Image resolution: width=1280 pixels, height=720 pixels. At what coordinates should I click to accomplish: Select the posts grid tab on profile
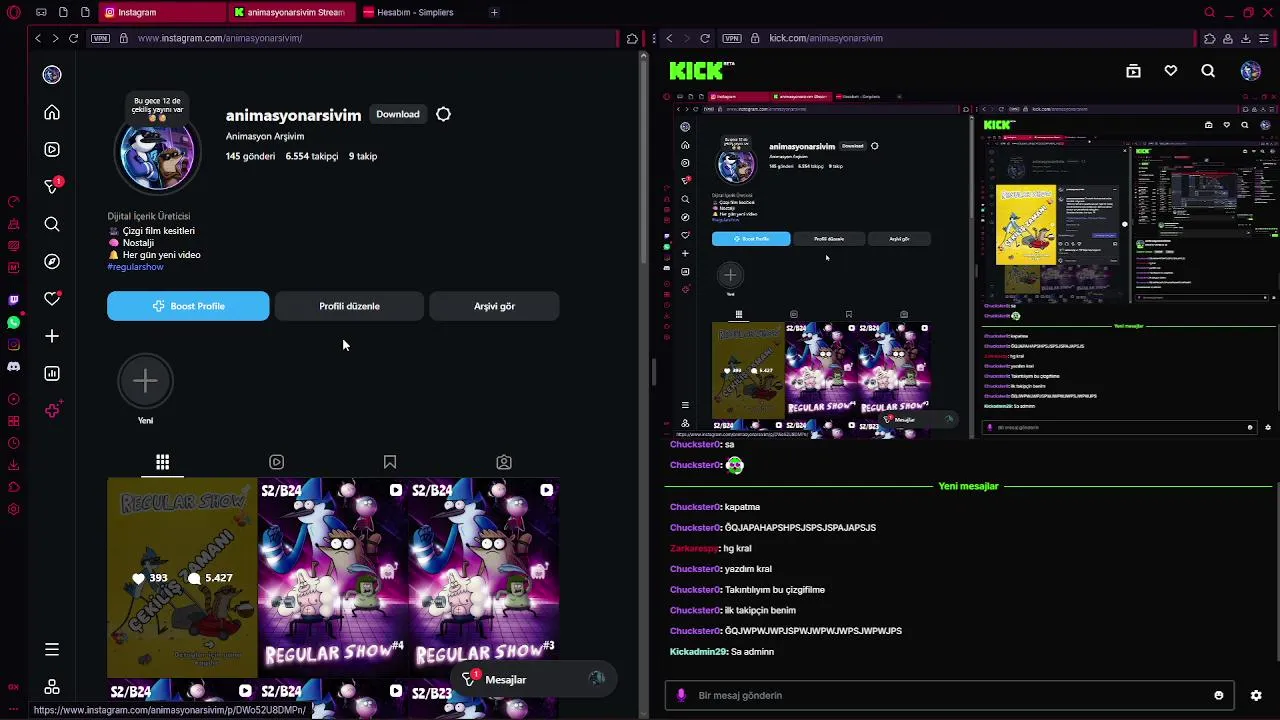(162, 462)
